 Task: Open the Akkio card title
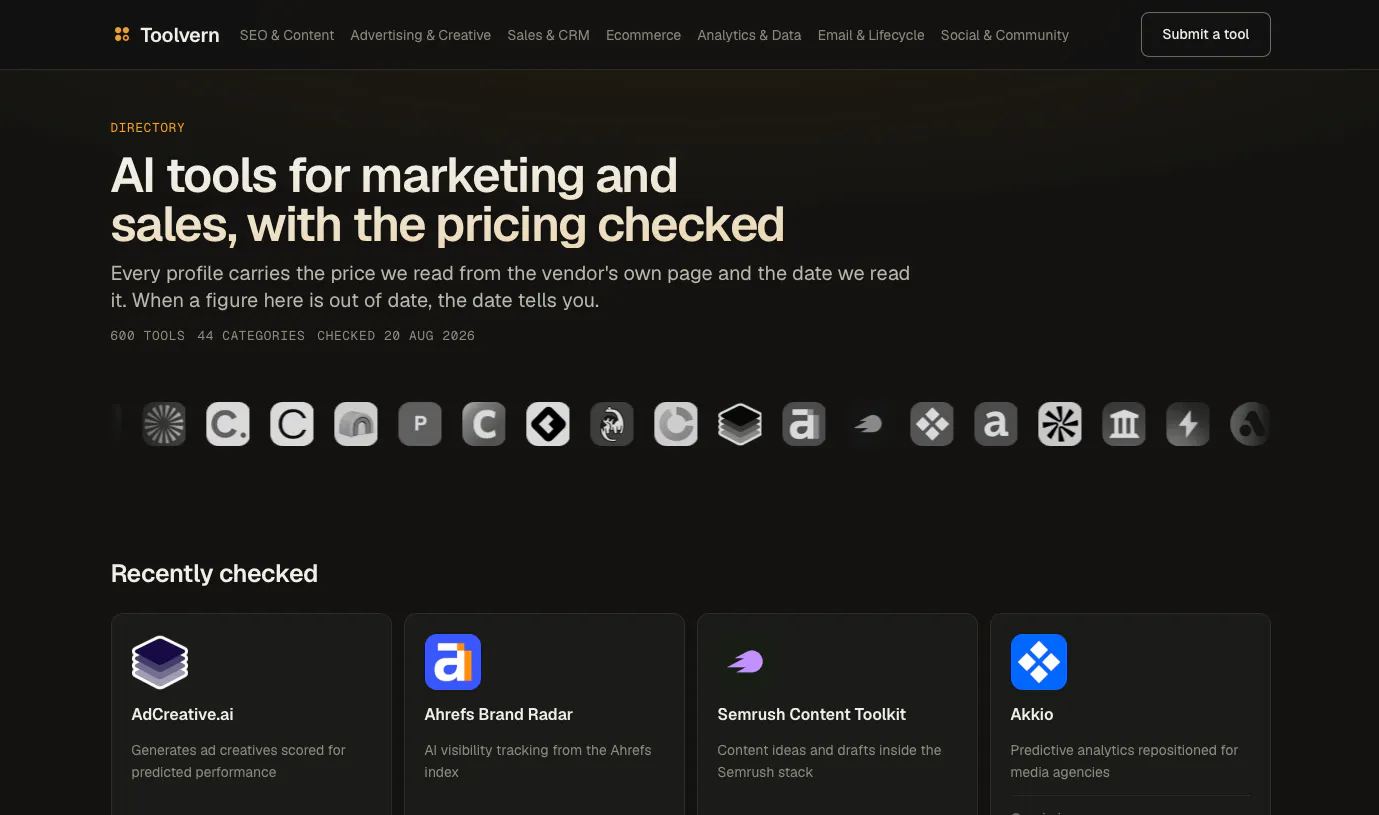pos(1032,714)
